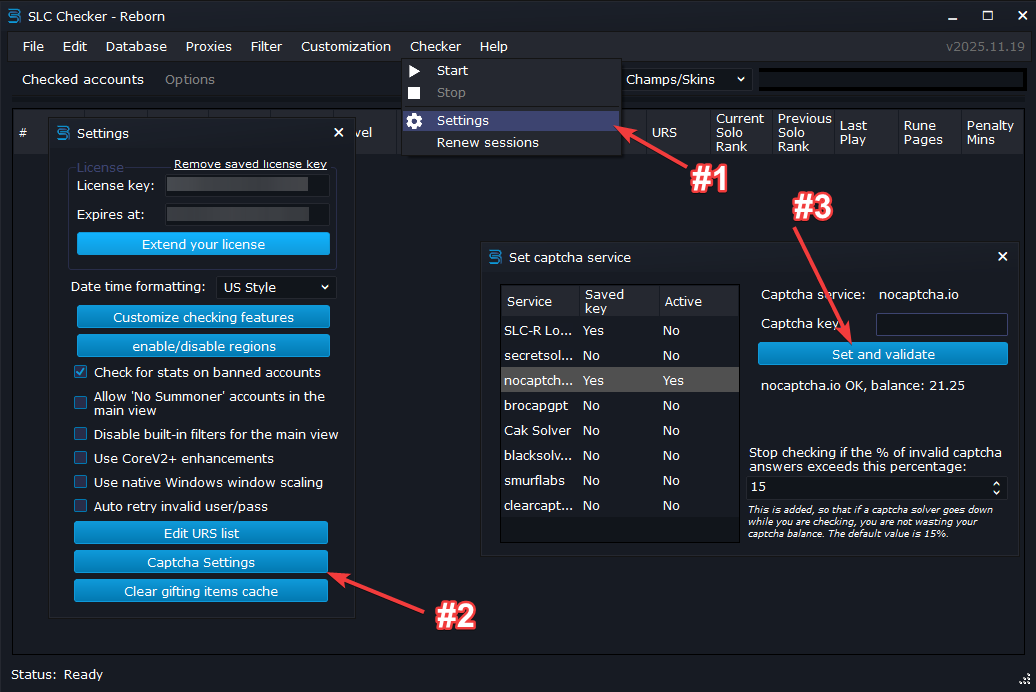1036x692 pixels.
Task: Enable Use native Windows window scaling
Action: click(81, 482)
